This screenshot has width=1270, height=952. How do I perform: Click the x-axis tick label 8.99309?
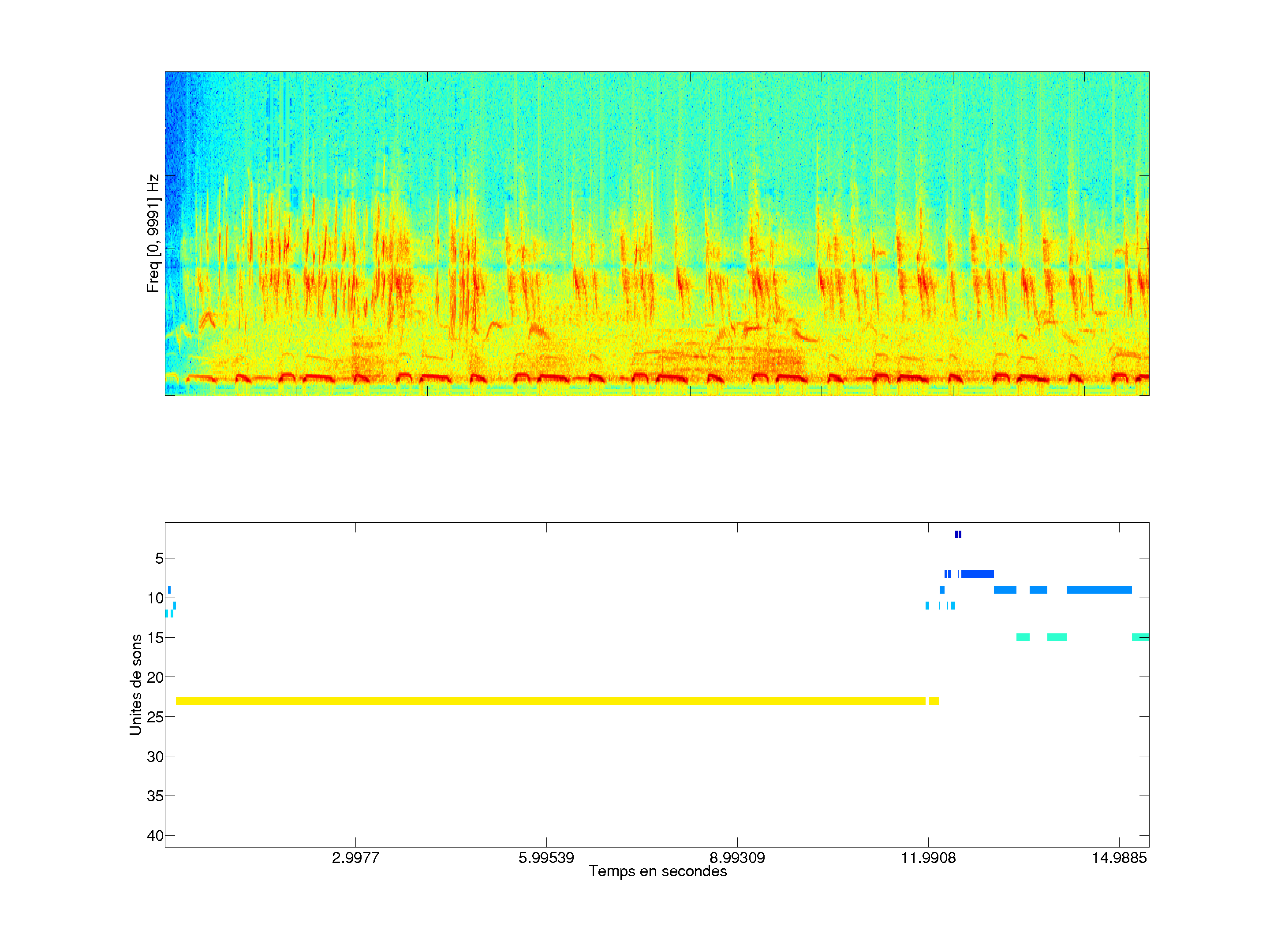click(737, 858)
